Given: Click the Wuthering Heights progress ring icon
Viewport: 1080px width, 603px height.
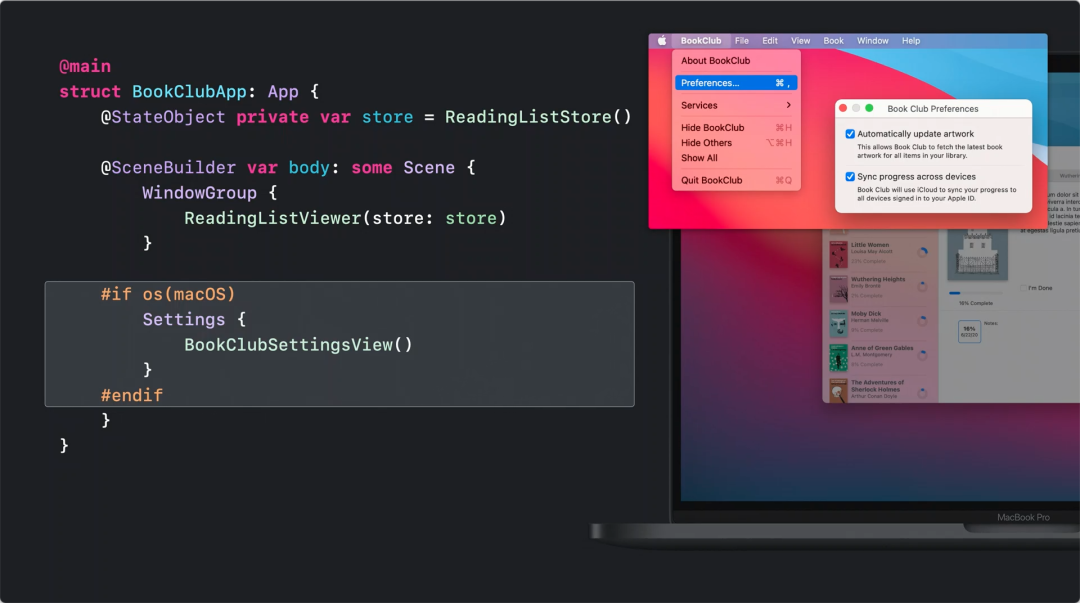Looking at the screenshot, I should pos(922,286).
